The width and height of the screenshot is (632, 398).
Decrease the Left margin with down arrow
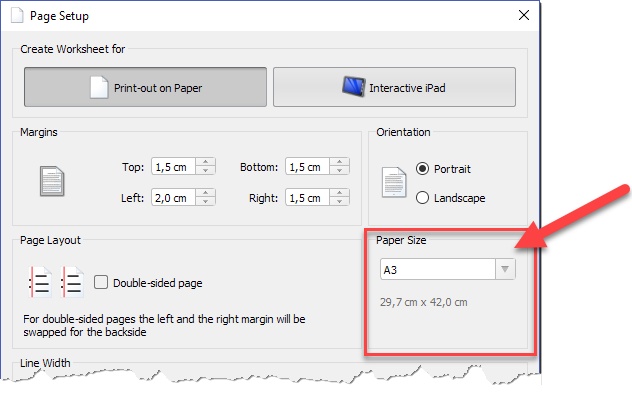click(206, 202)
